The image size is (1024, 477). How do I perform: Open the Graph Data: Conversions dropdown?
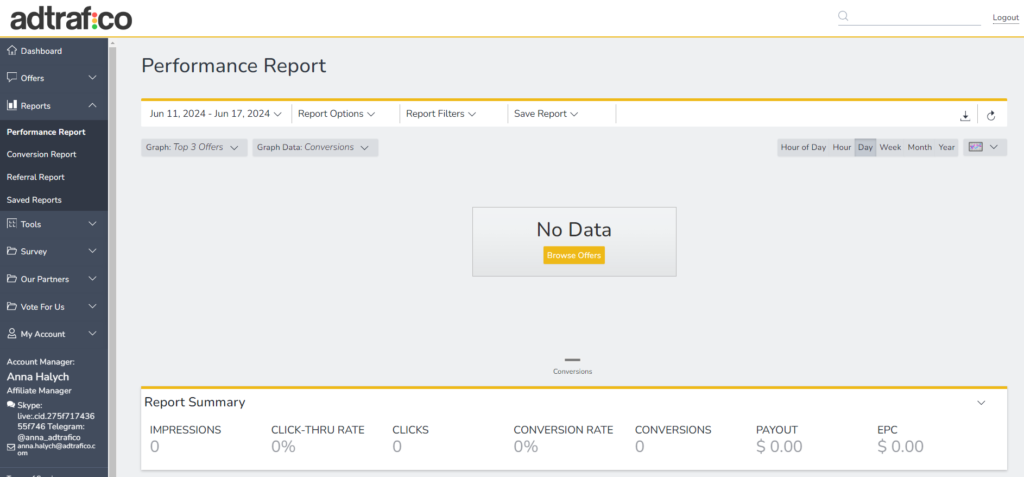pyautogui.click(x=315, y=148)
